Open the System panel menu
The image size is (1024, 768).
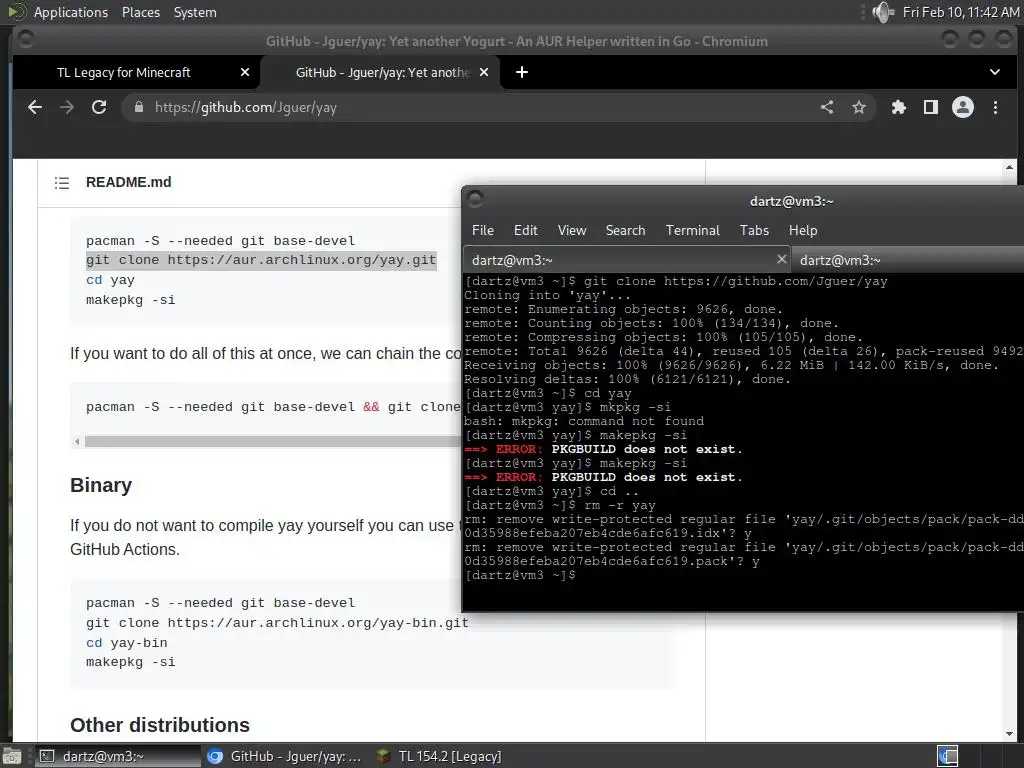click(x=195, y=12)
